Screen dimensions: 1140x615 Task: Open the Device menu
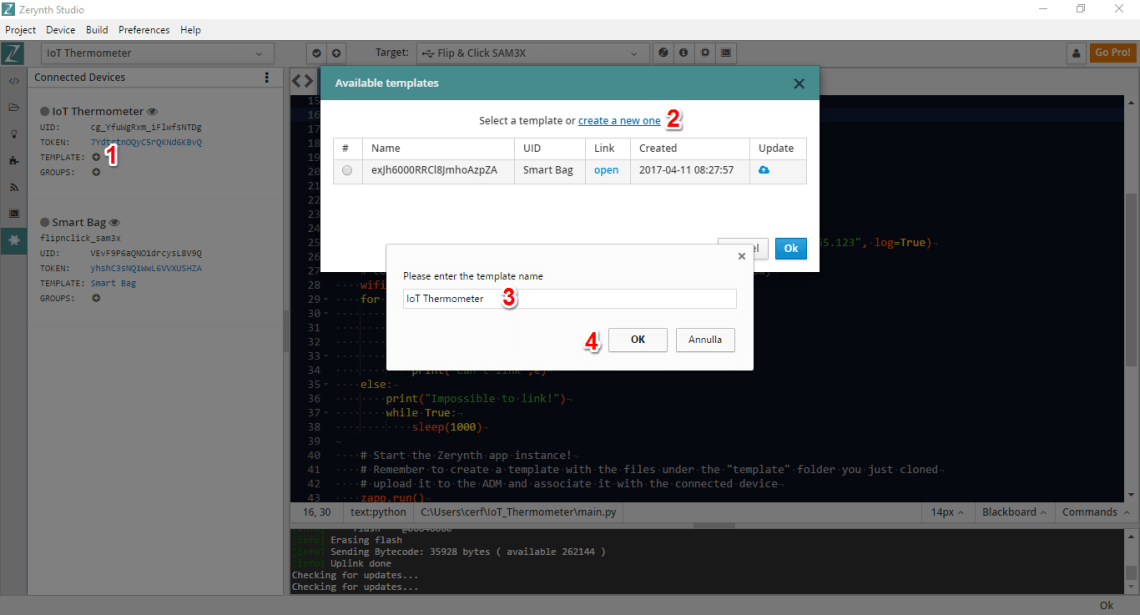[60, 29]
